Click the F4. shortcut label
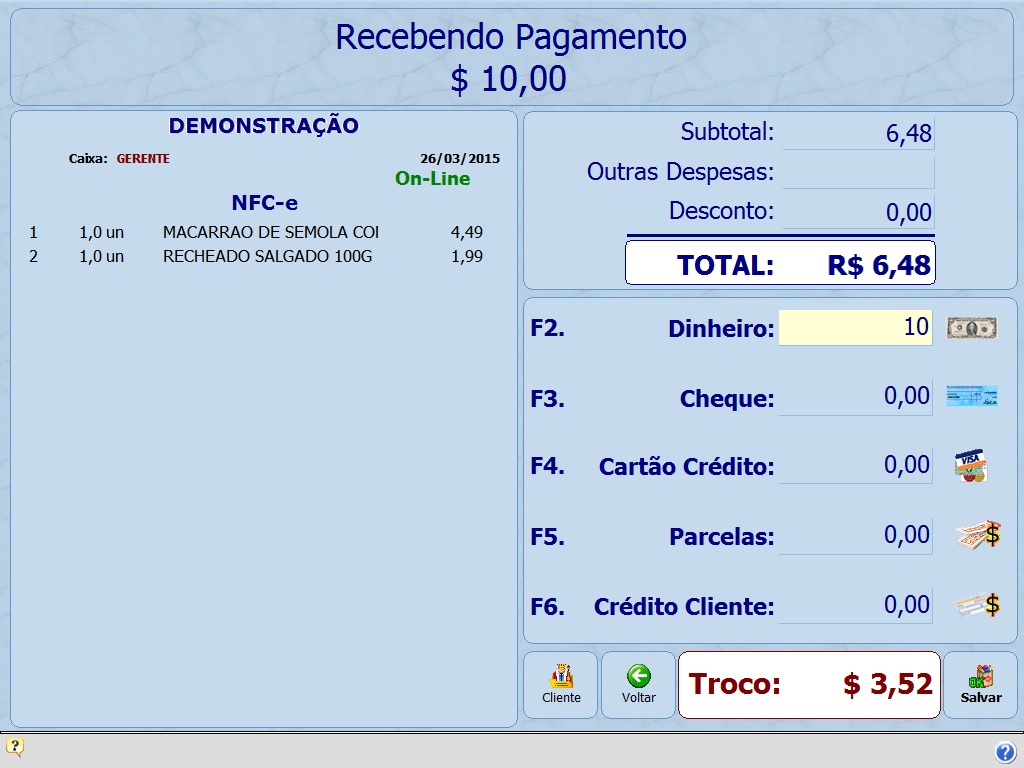1024x768 pixels. point(547,466)
